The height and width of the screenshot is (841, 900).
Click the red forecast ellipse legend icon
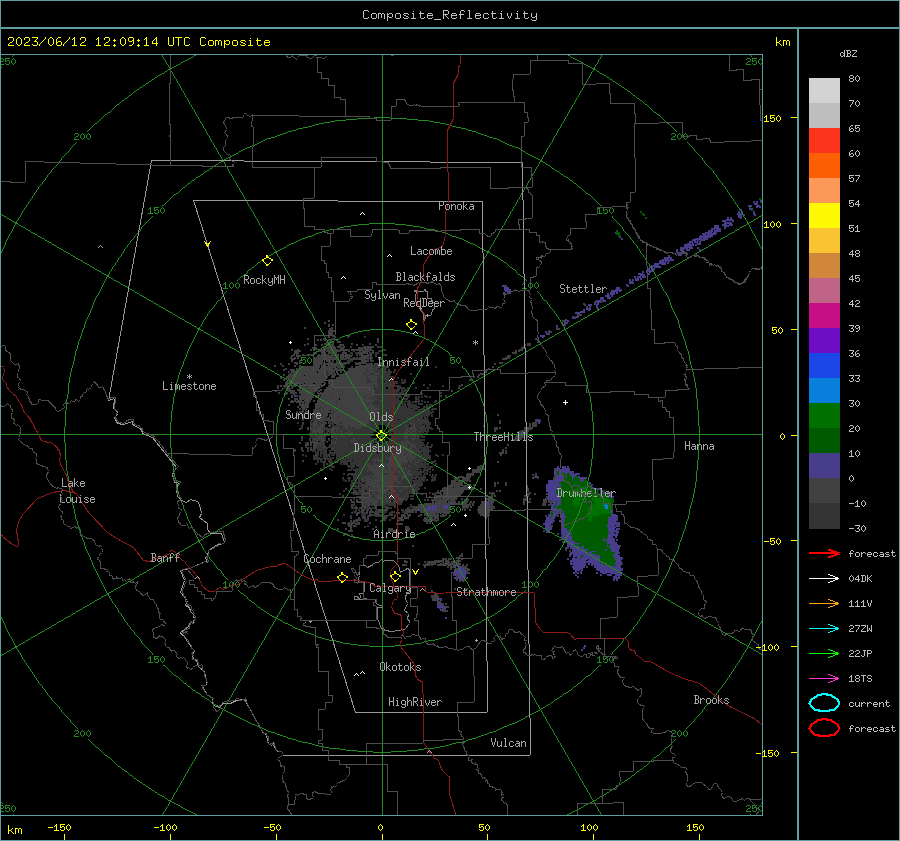[x=824, y=728]
